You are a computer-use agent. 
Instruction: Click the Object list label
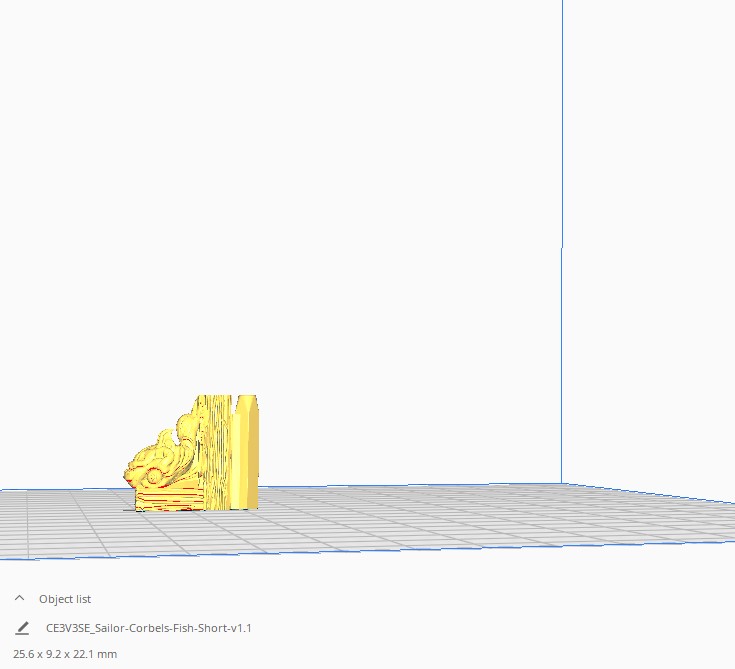tap(65, 599)
